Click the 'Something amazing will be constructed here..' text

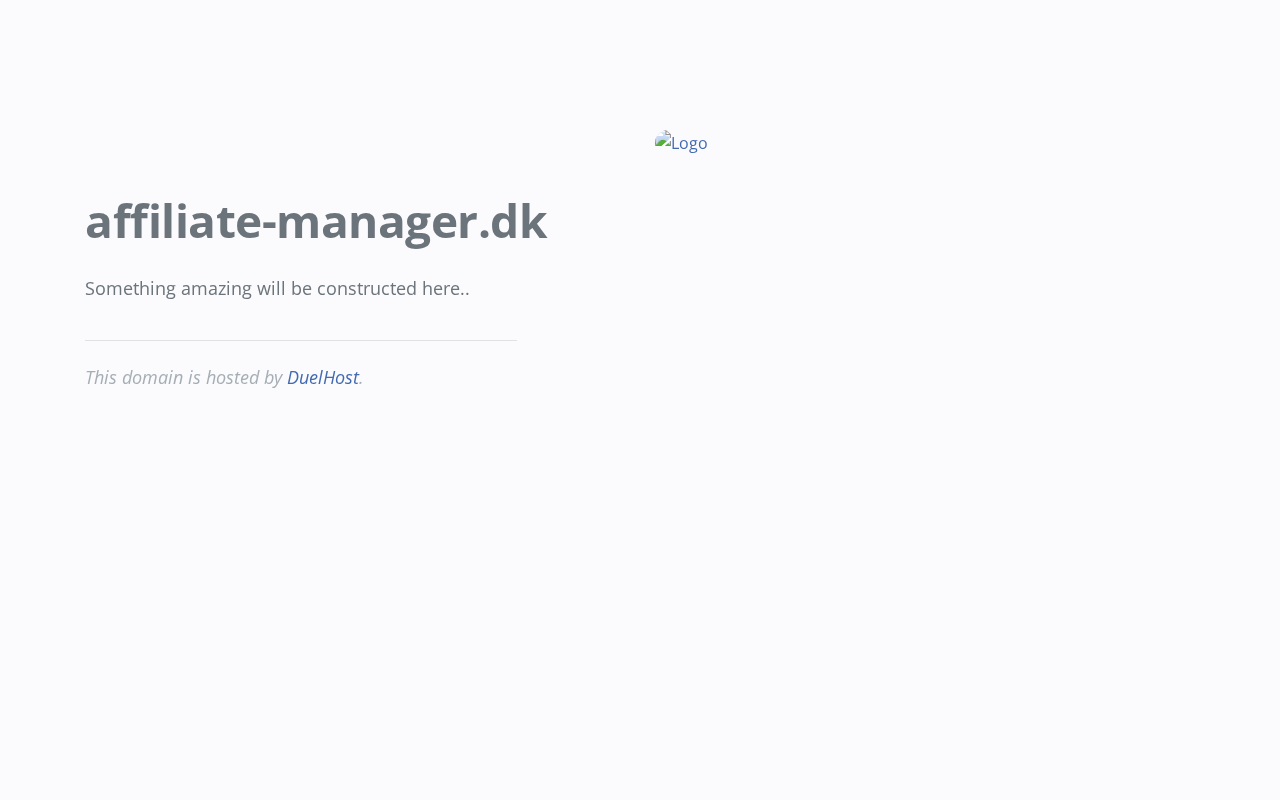[277, 288]
